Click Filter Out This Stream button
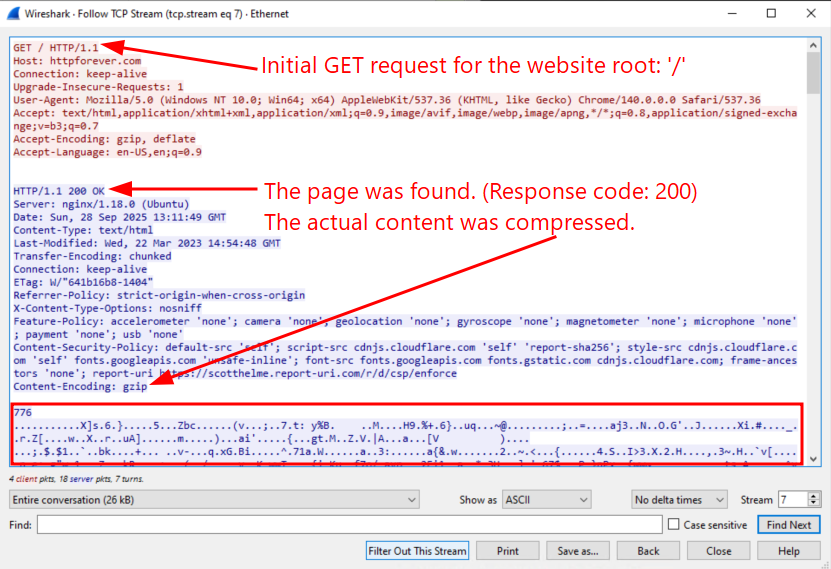Screen dimensions: 831x569 click(x=417, y=551)
